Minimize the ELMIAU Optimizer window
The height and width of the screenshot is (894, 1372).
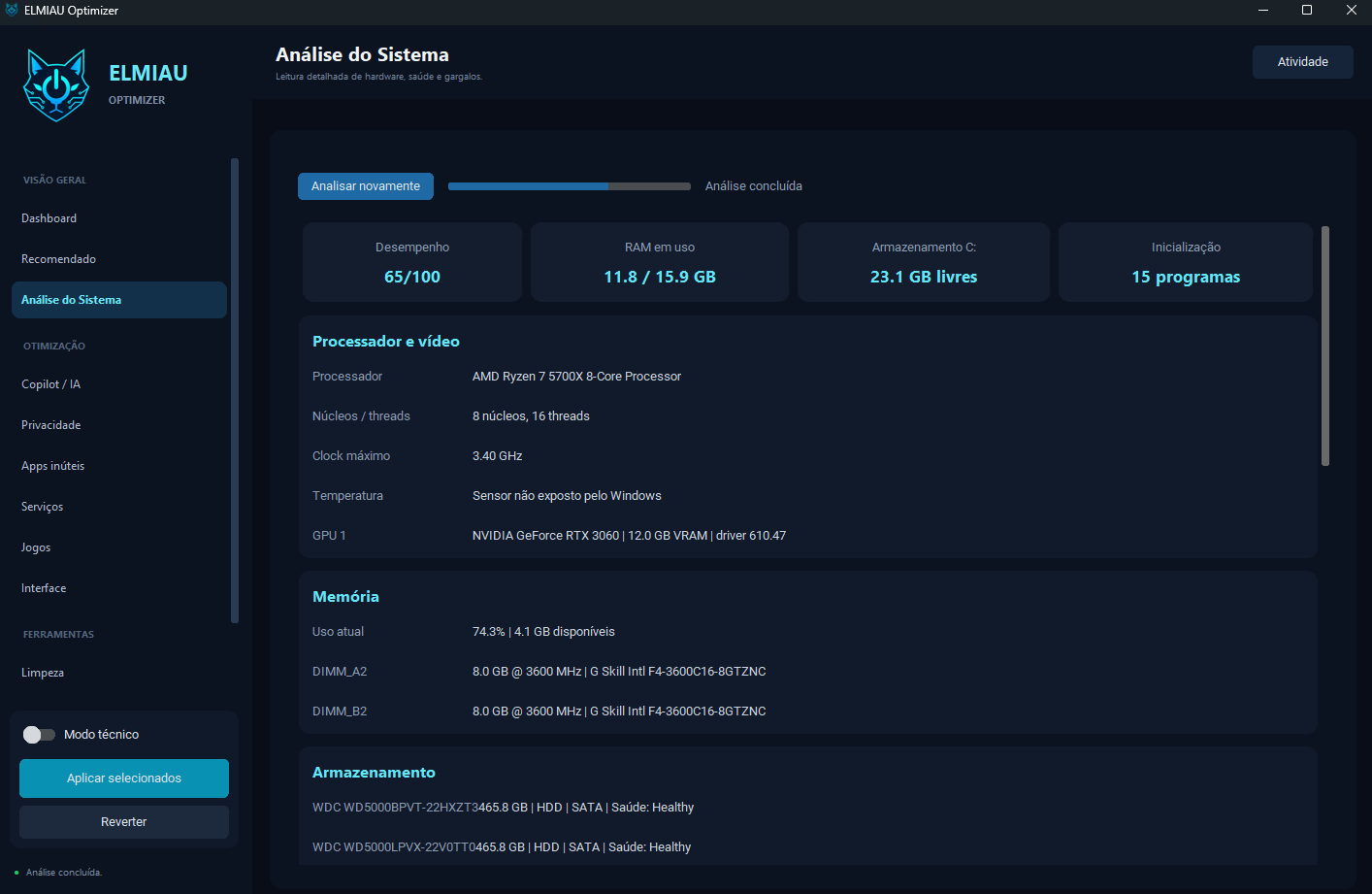pos(1262,10)
